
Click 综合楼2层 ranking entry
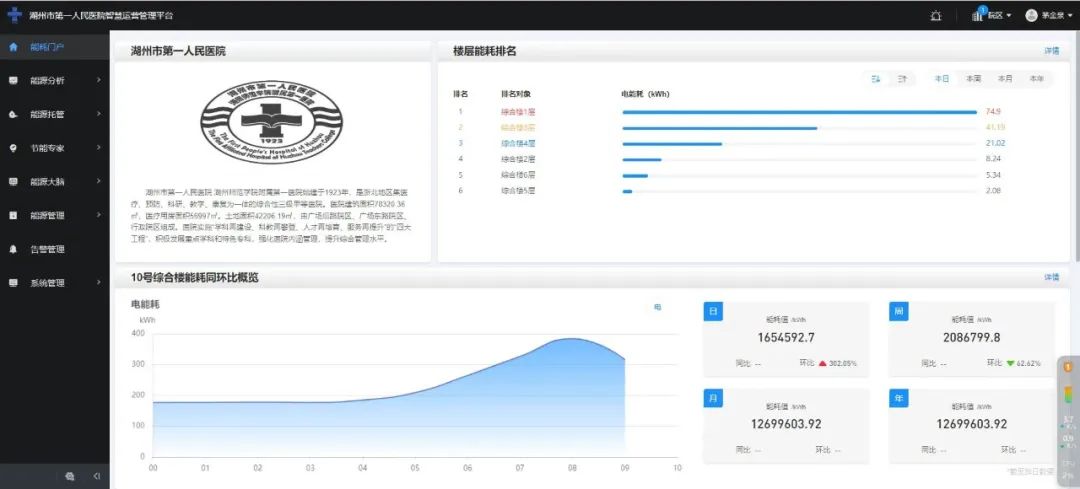518,159
